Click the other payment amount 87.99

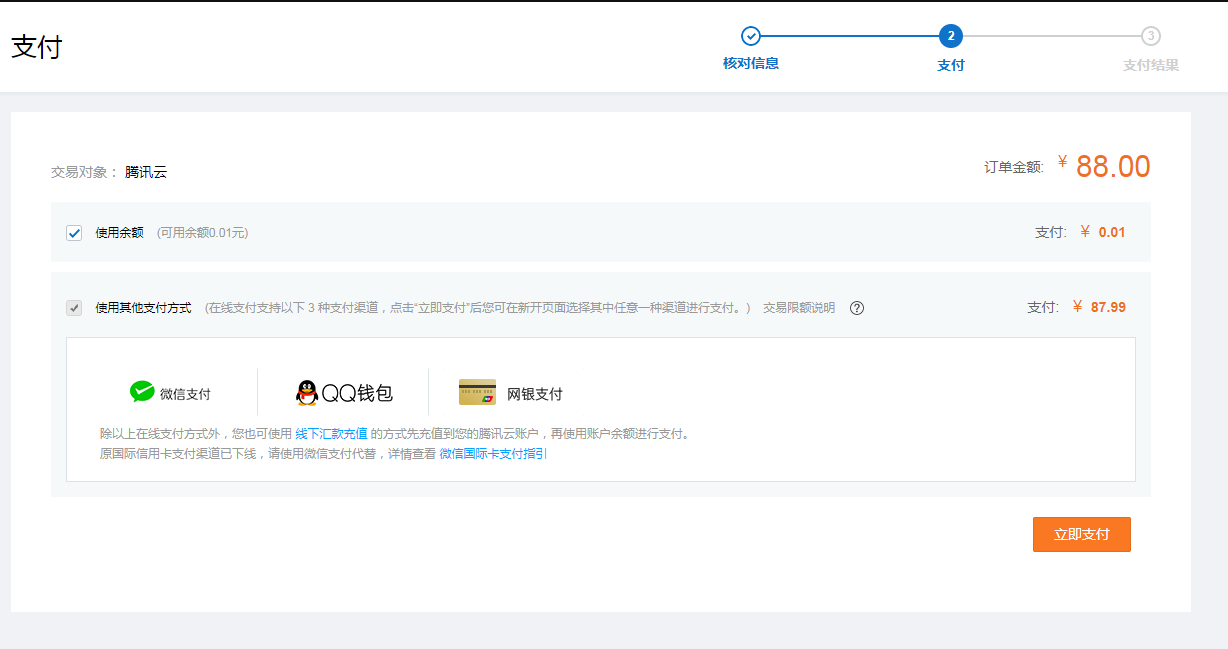click(1108, 307)
